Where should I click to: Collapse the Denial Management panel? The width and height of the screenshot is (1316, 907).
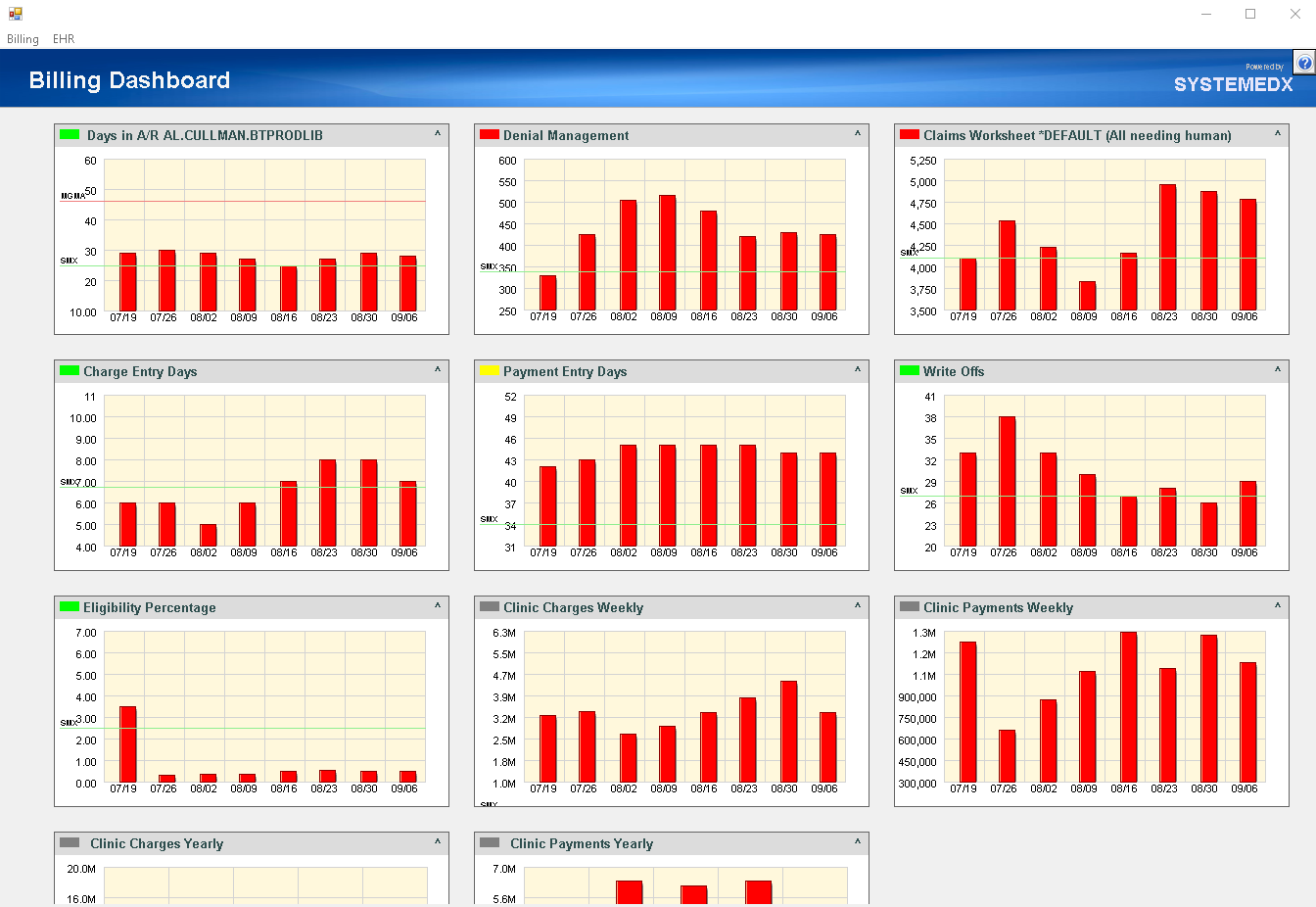(858, 135)
